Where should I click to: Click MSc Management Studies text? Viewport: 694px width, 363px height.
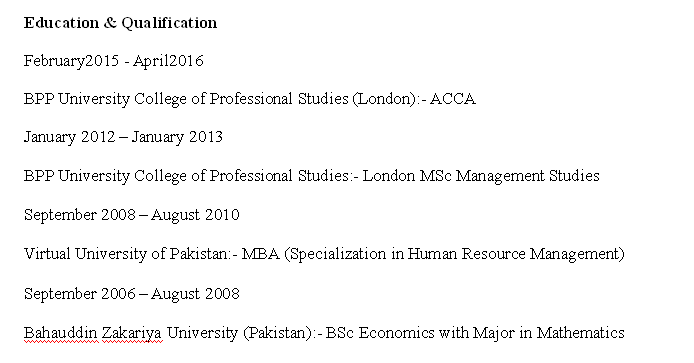click(509, 176)
